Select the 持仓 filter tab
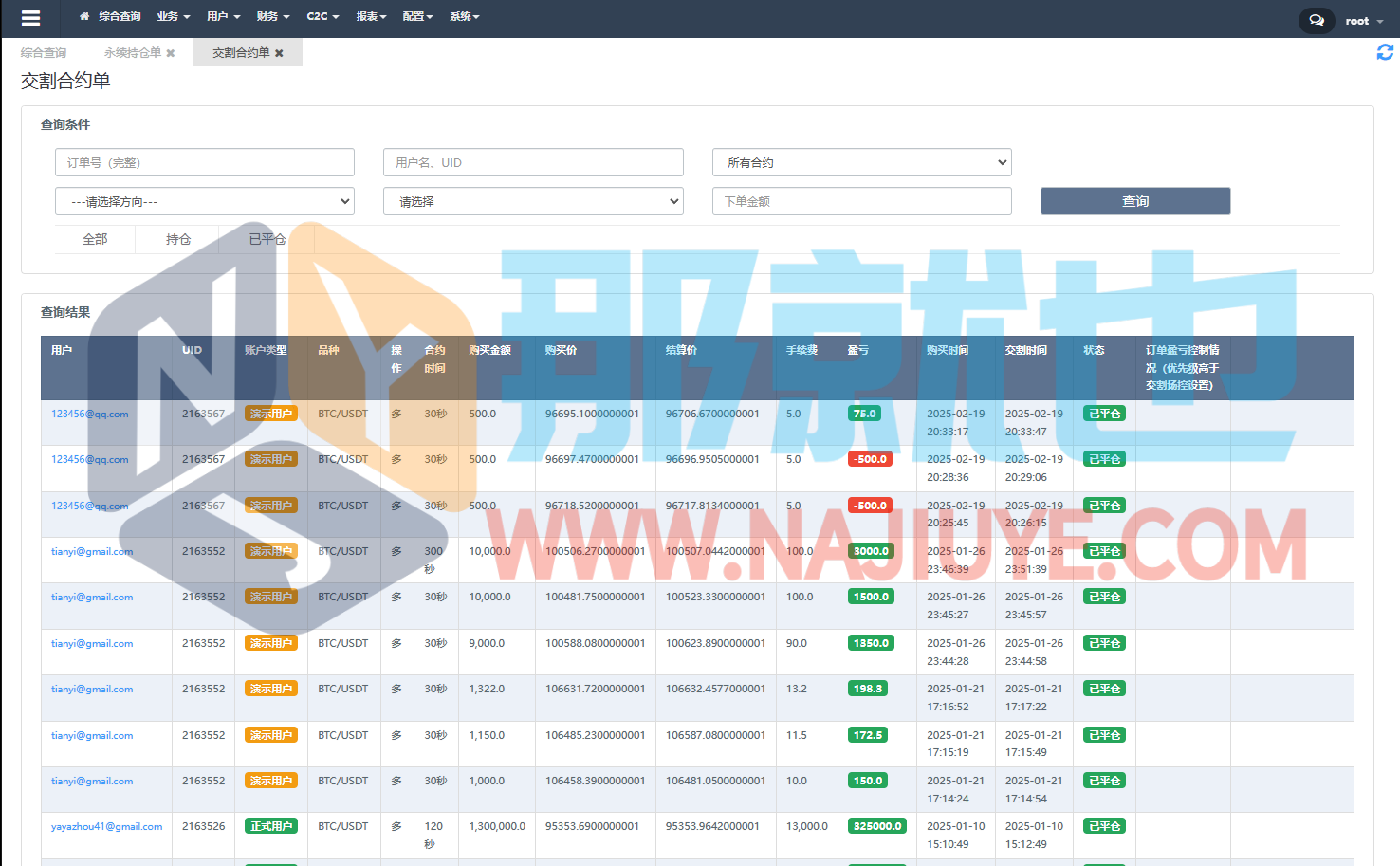The image size is (1400, 866). pyautogui.click(x=178, y=240)
